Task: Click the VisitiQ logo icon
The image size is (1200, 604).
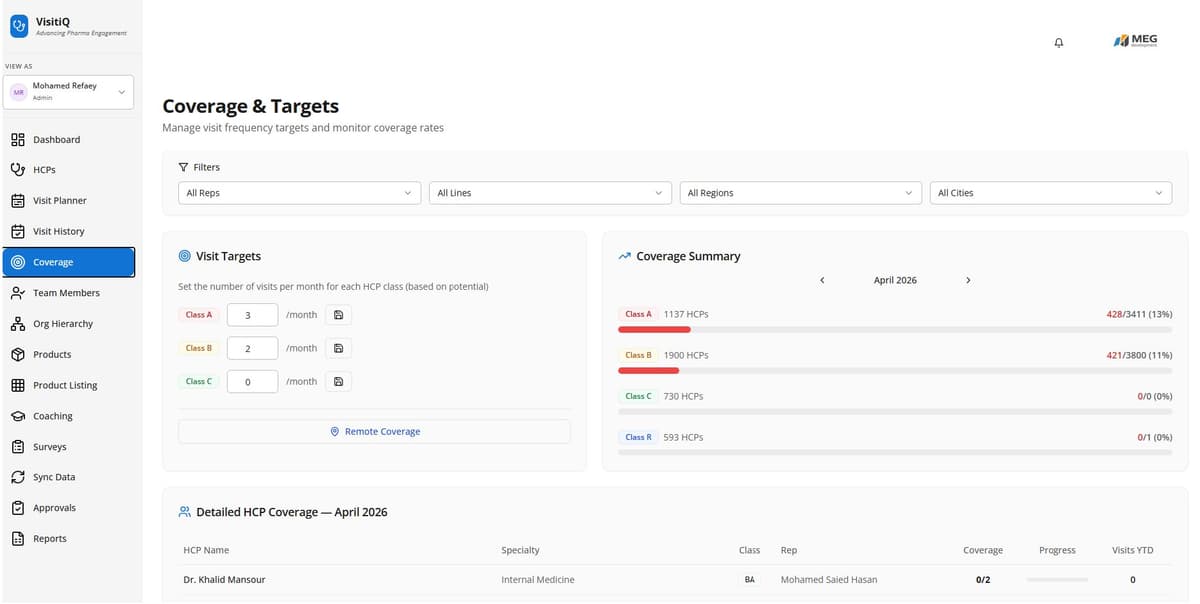Action: coord(19,28)
